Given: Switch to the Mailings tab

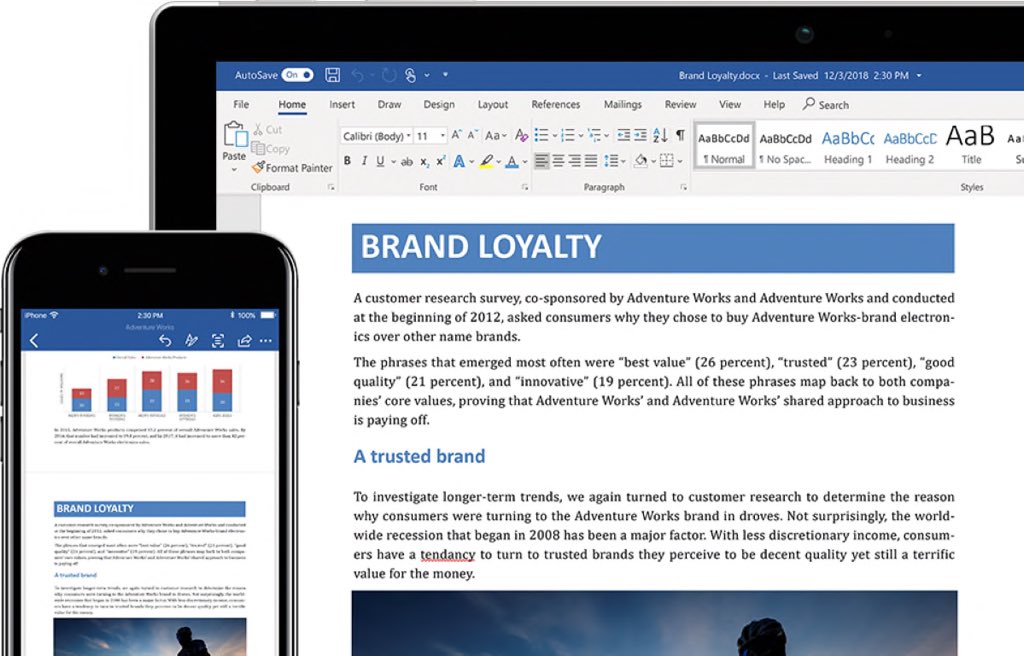Looking at the screenshot, I should click(622, 105).
